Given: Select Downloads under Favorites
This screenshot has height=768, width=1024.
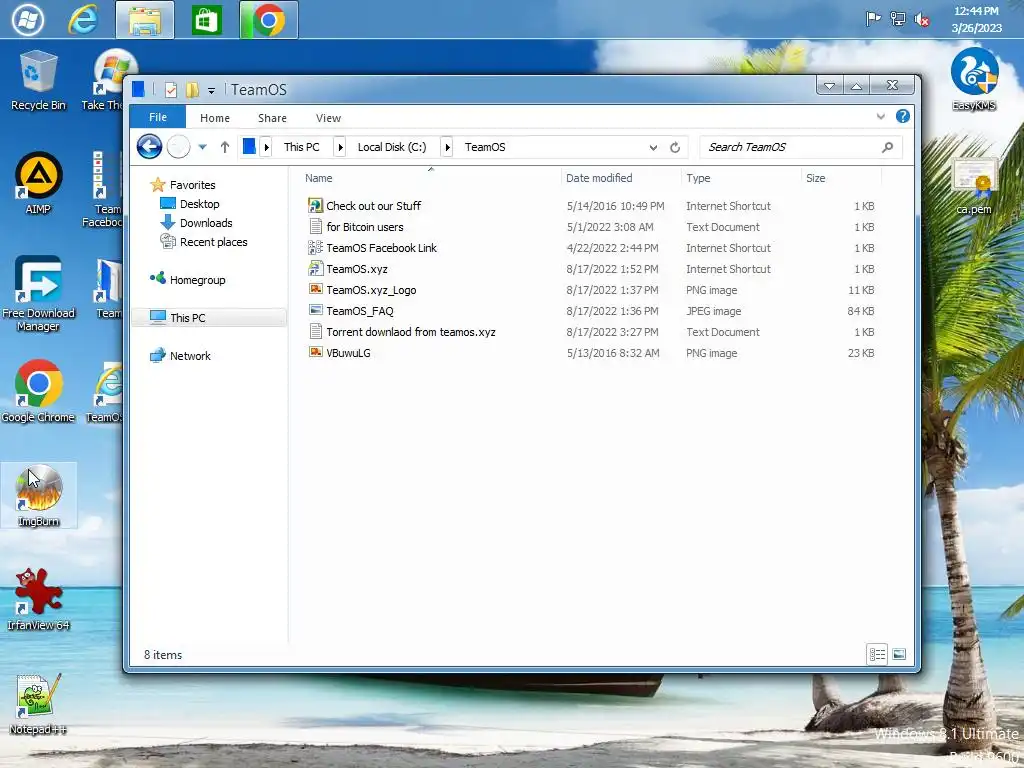Looking at the screenshot, I should point(206,223).
